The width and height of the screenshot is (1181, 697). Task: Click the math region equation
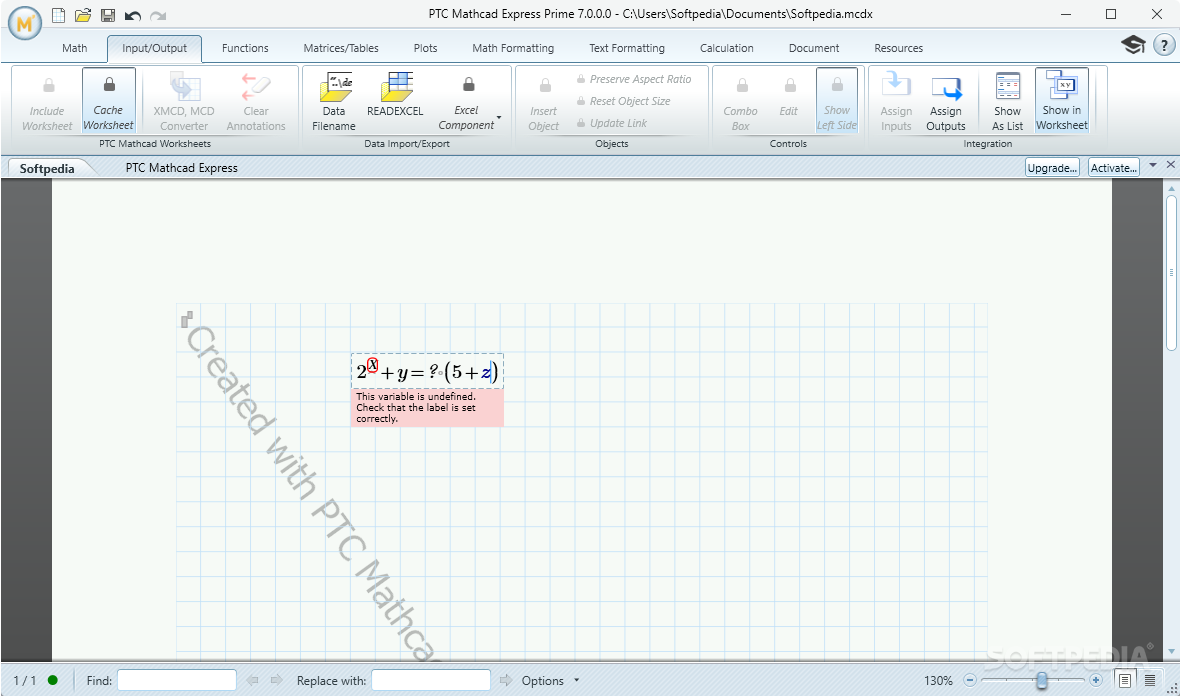coord(427,371)
